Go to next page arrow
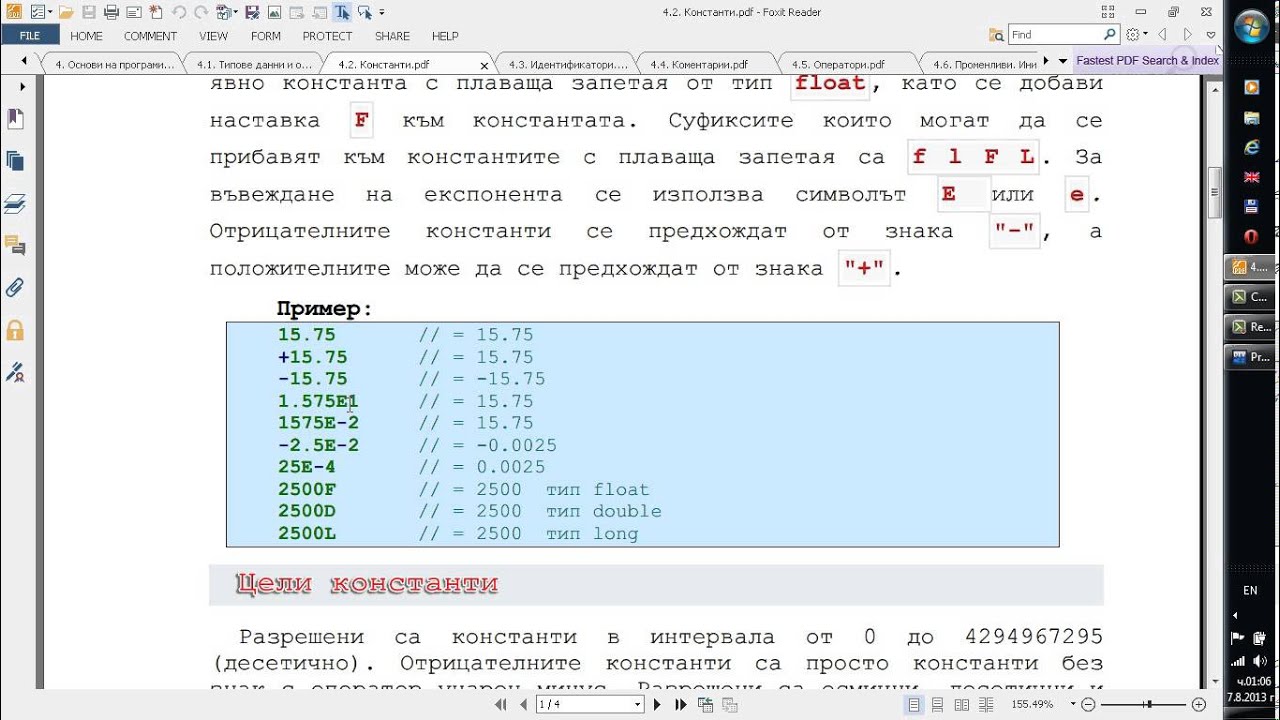This screenshot has width=1280, height=720. click(x=657, y=704)
